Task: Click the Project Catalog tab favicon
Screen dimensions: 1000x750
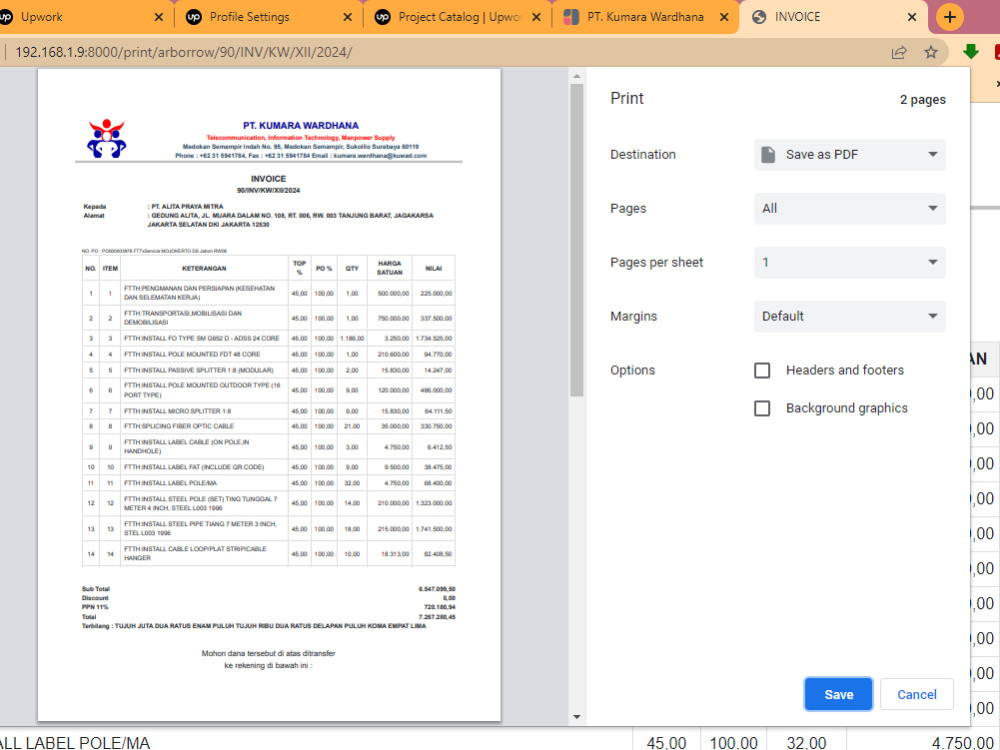Action: (x=383, y=17)
